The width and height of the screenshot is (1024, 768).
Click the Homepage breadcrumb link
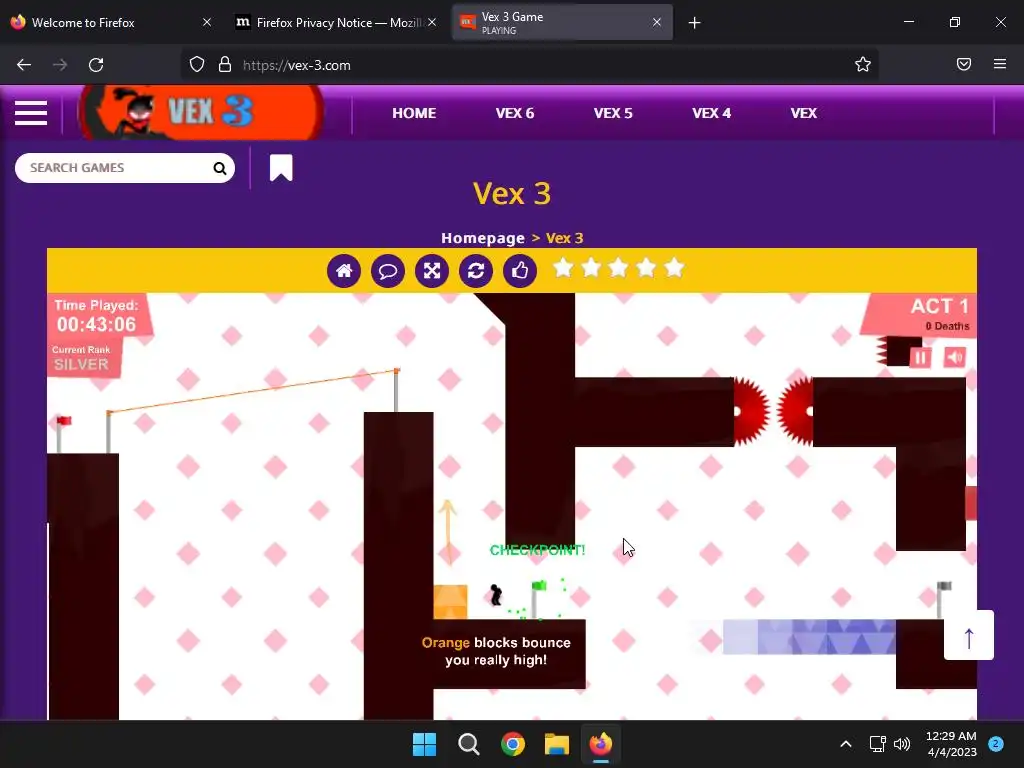click(483, 238)
